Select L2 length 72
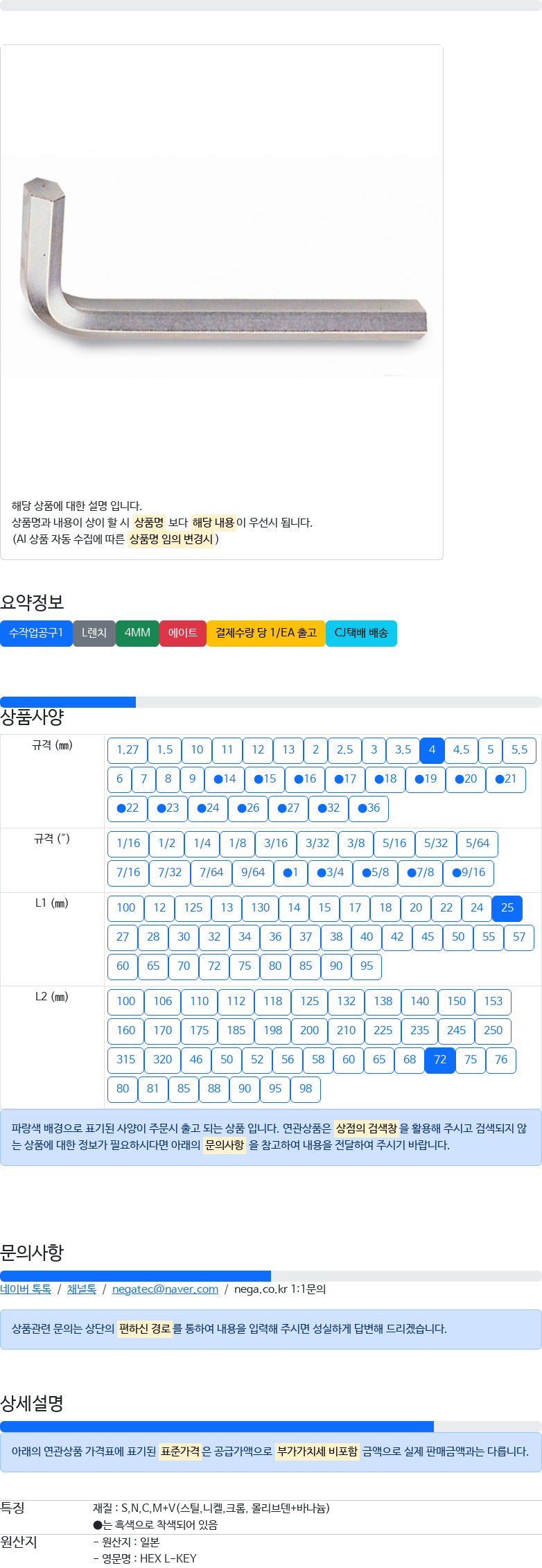This screenshot has width=542, height=1568. point(440,1060)
